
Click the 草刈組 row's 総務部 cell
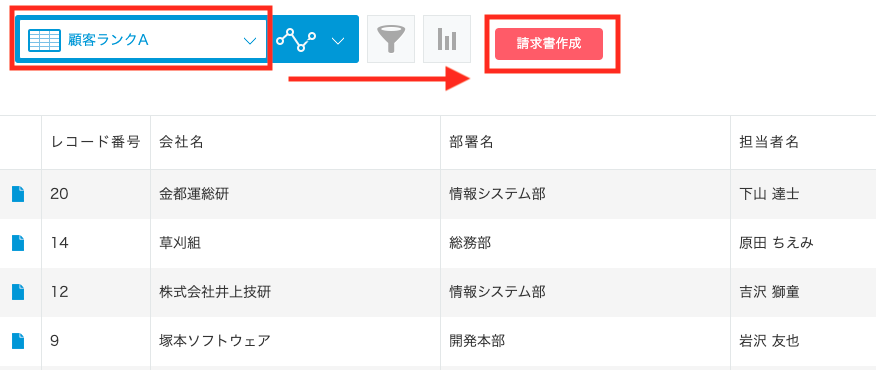tap(585, 243)
